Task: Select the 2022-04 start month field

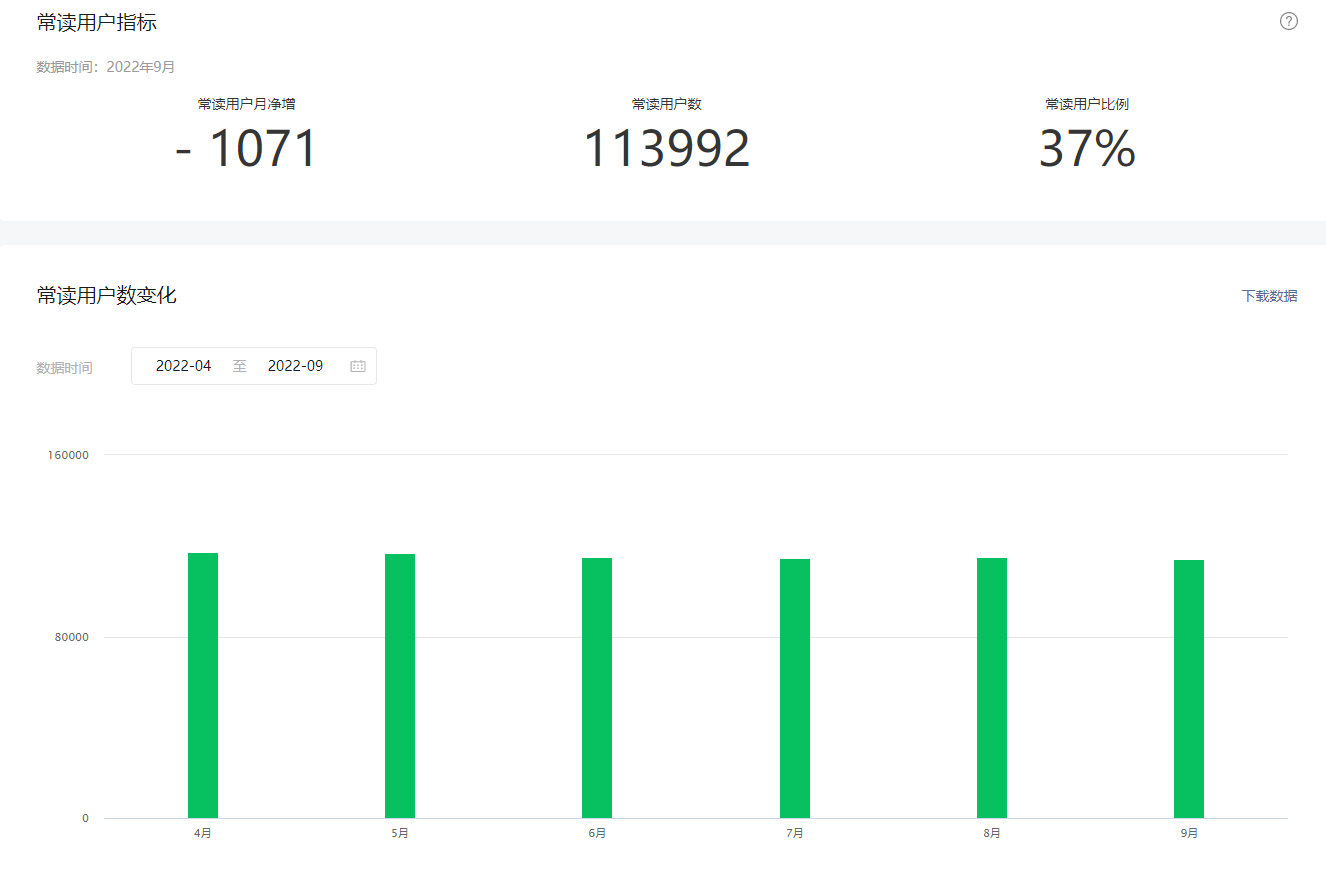Action: (184, 366)
